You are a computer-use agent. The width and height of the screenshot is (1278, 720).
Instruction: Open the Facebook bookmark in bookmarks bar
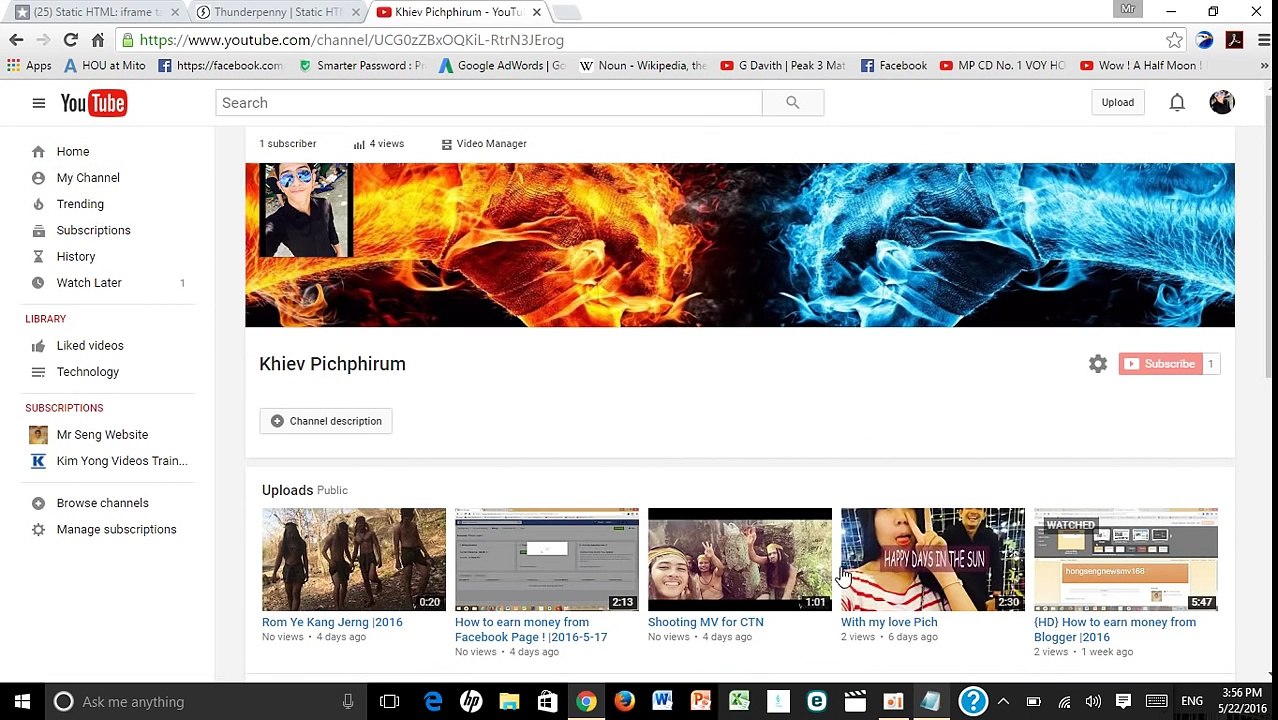point(893,65)
